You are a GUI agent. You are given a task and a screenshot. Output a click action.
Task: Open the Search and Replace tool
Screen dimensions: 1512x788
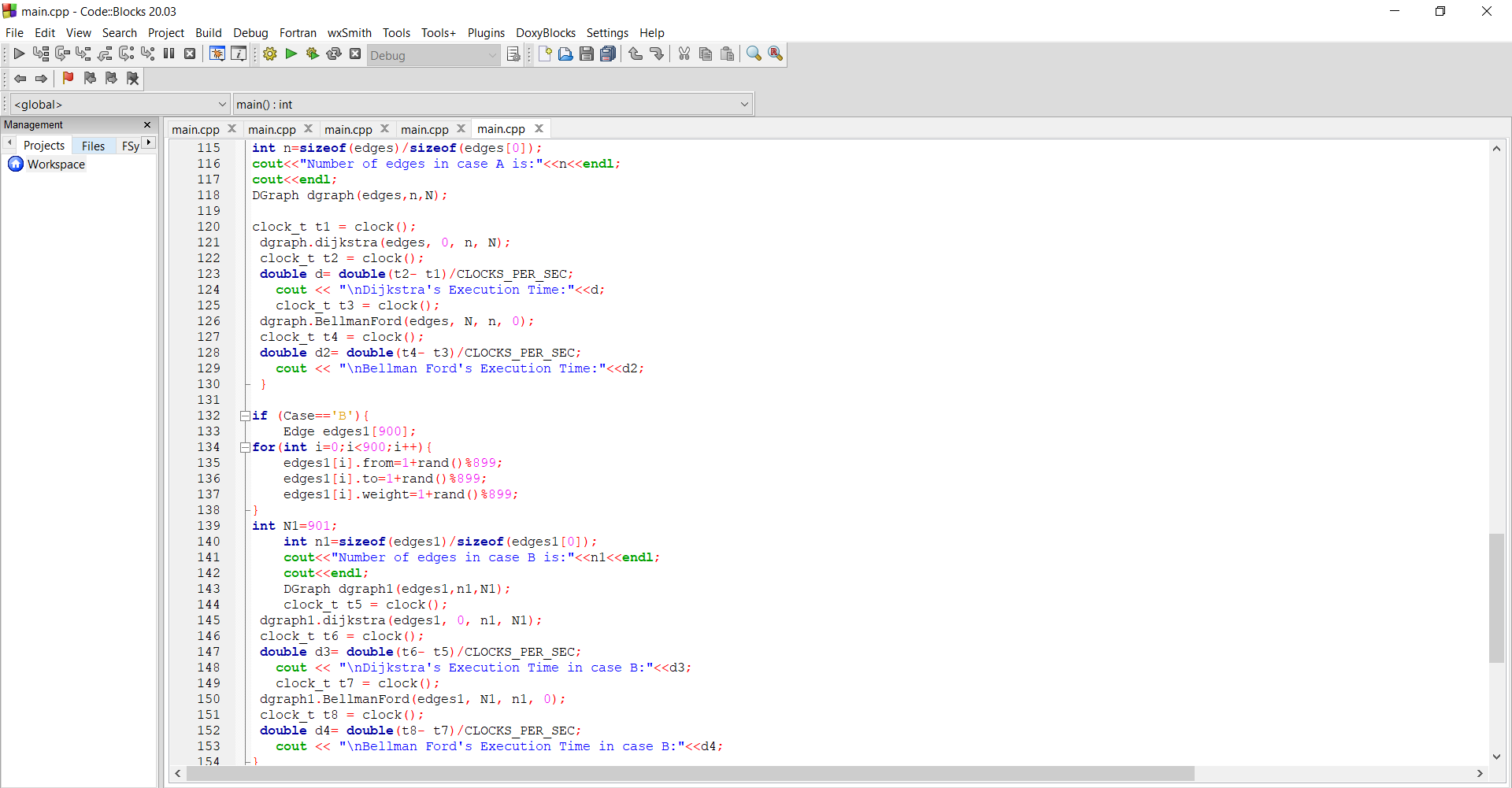[776, 54]
